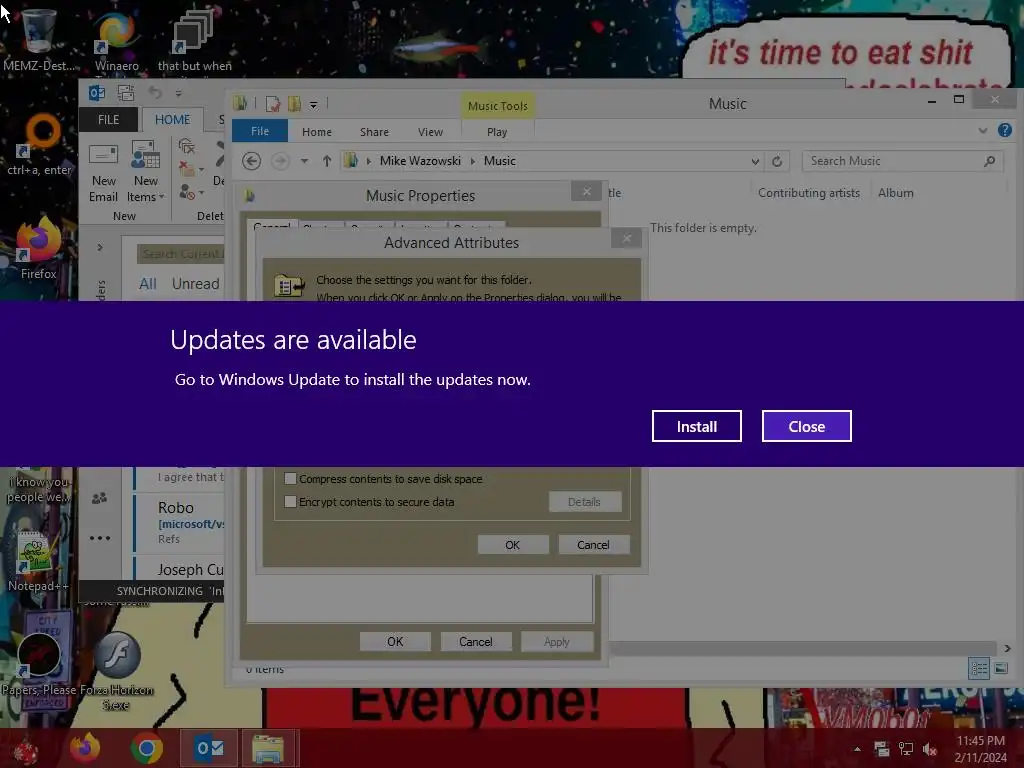Screen dimensions: 1024x768
Task: Click the Search Music field
Action: tap(902, 161)
